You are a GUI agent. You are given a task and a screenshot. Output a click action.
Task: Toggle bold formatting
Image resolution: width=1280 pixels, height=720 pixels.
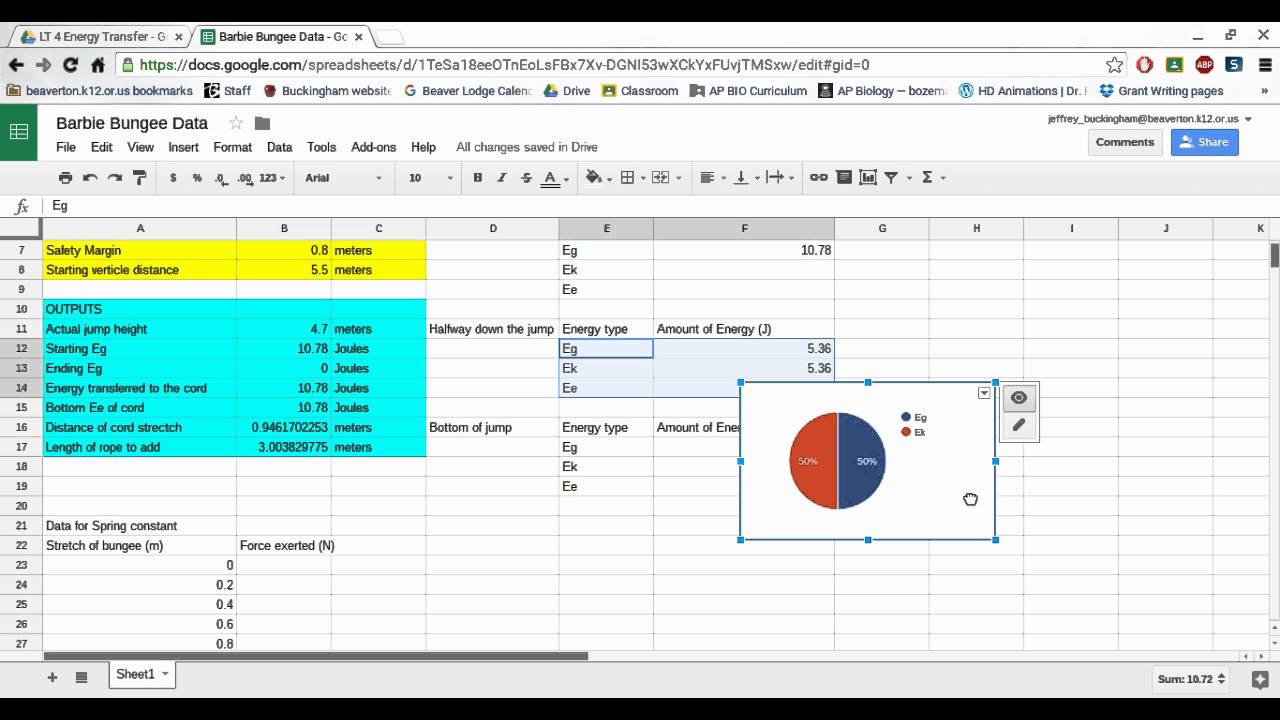coord(477,178)
